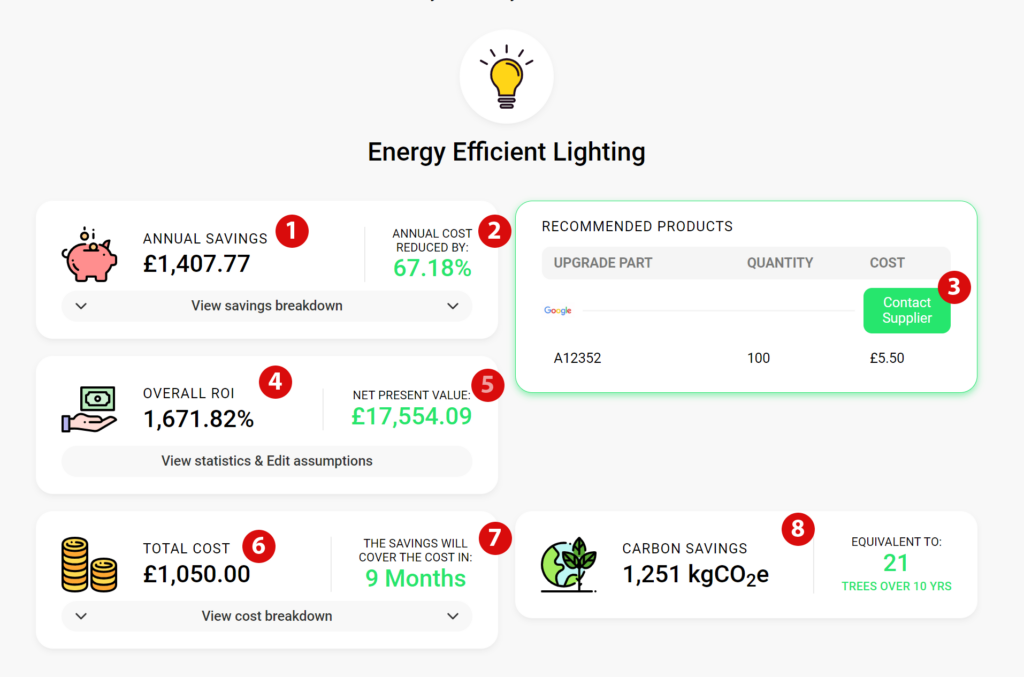Expand left chevron of savings breakdown
The height and width of the screenshot is (677, 1024).
pos(81,306)
